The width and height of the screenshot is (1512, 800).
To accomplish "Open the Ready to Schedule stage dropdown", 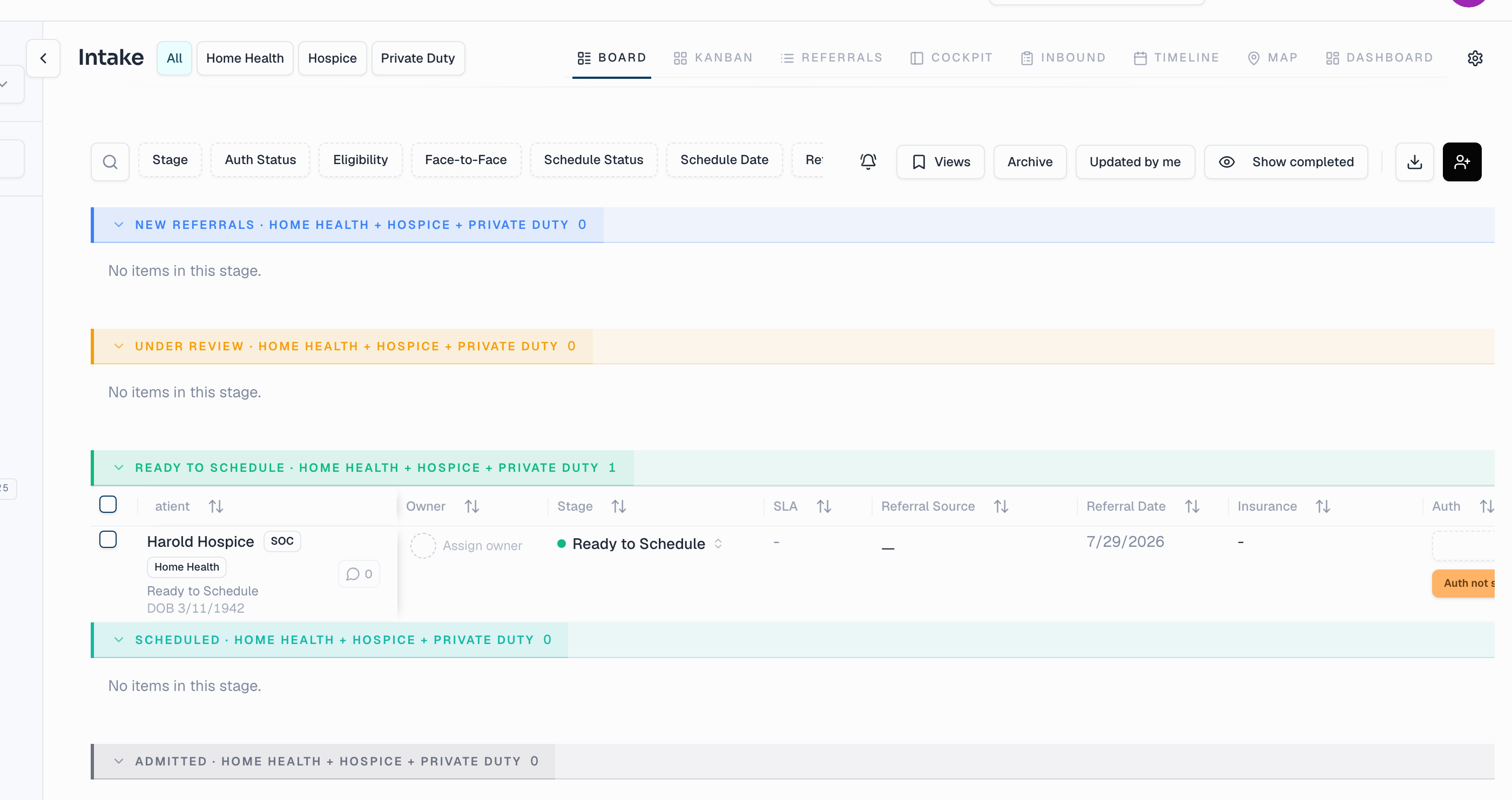I will 640,544.
